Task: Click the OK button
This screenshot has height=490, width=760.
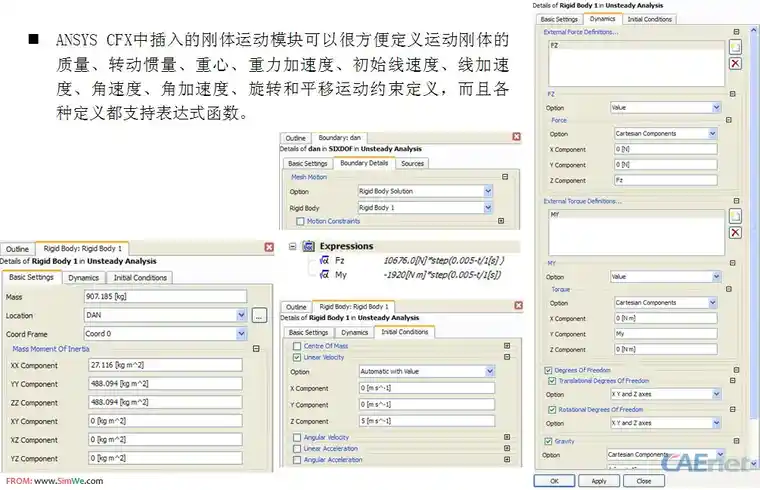Action: (x=554, y=481)
